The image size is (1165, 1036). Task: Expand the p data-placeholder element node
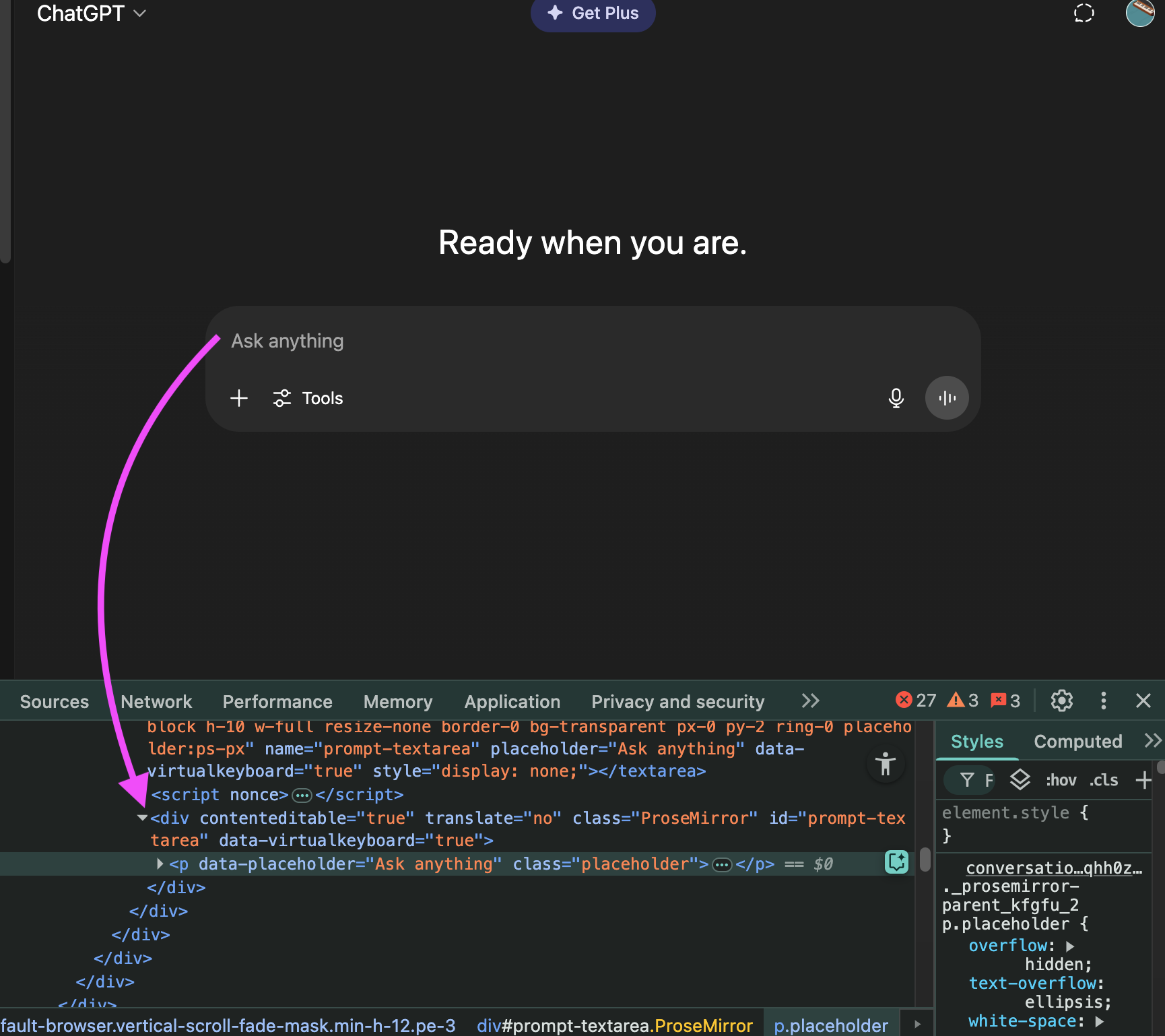pos(160,864)
